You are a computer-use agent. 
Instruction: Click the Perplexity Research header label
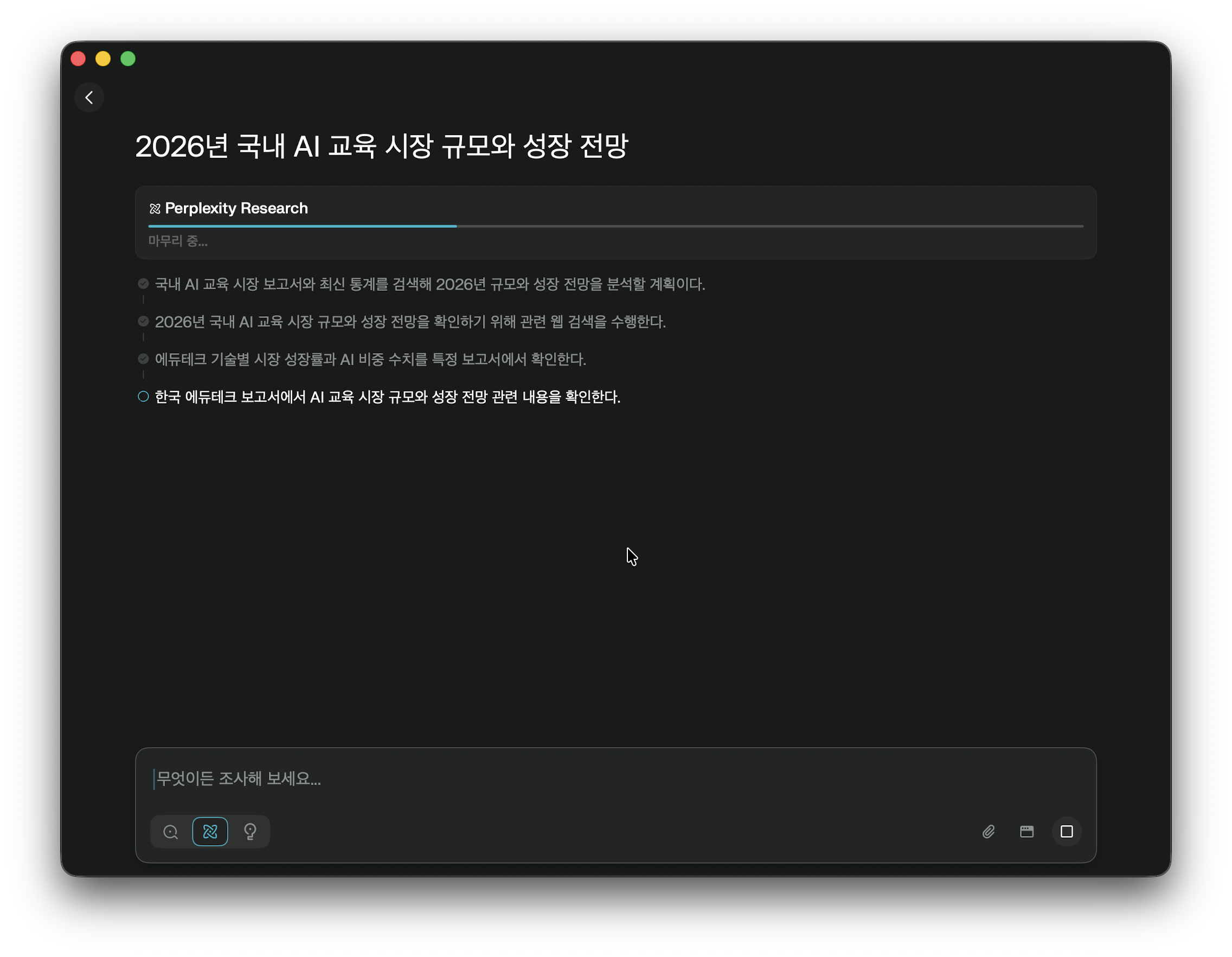coord(236,208)
